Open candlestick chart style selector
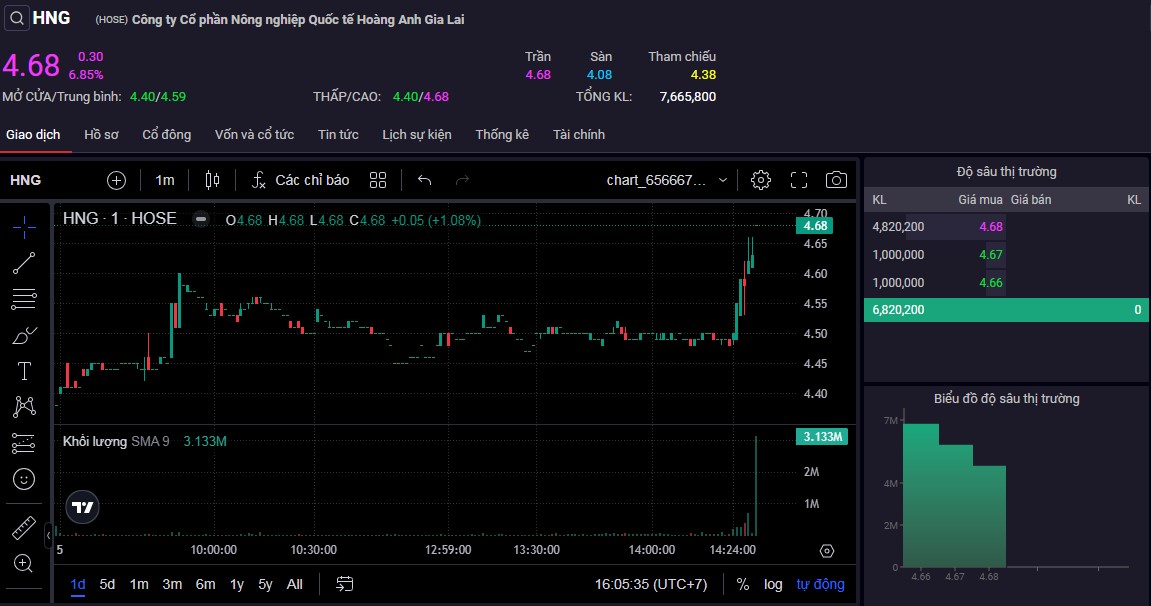The width and height of the screenshot is (1151, 606). coord(211,180)
